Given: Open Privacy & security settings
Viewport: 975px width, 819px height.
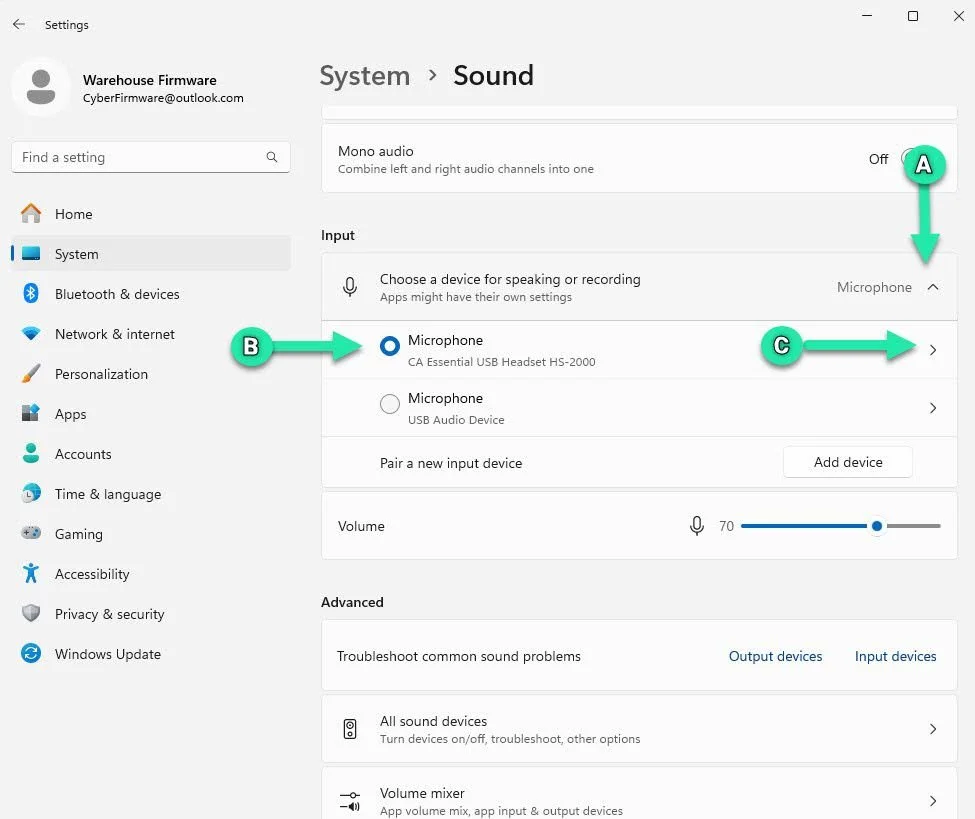Looking at the screenshot, I should pyautogui.click(x=110, y=613).
